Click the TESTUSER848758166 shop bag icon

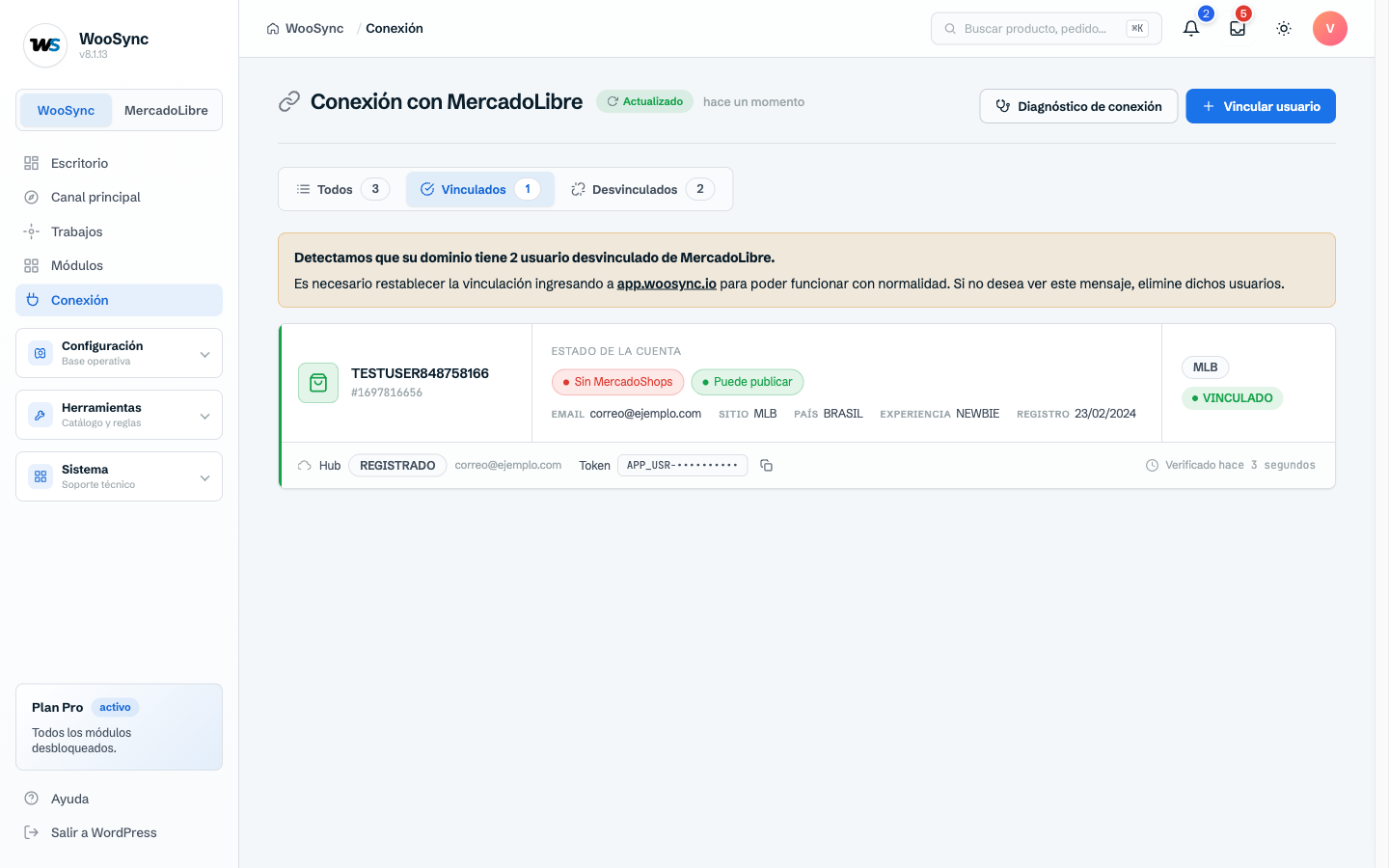(318, 383)
